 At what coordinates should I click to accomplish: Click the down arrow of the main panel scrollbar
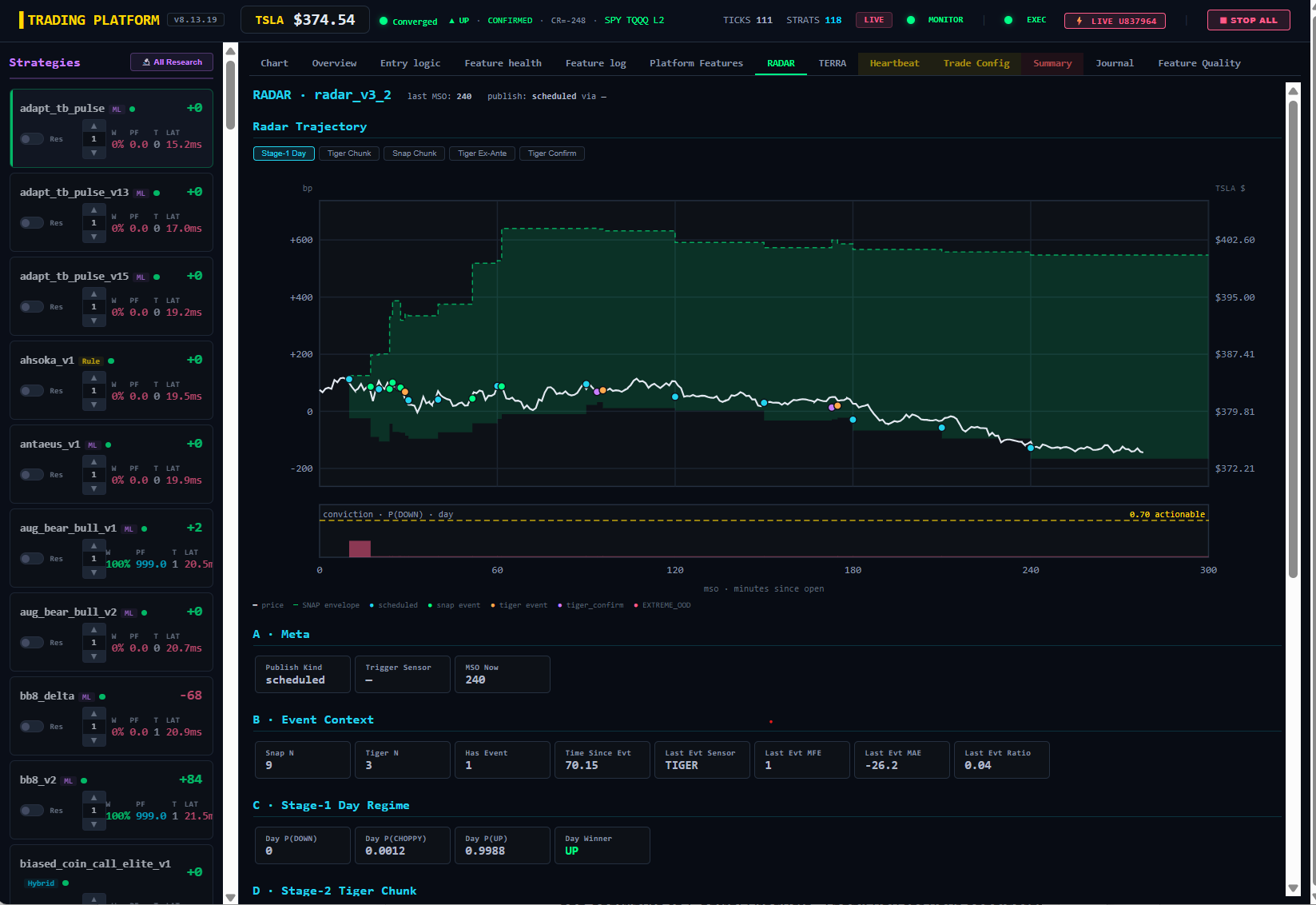[x=1293, y=888]
